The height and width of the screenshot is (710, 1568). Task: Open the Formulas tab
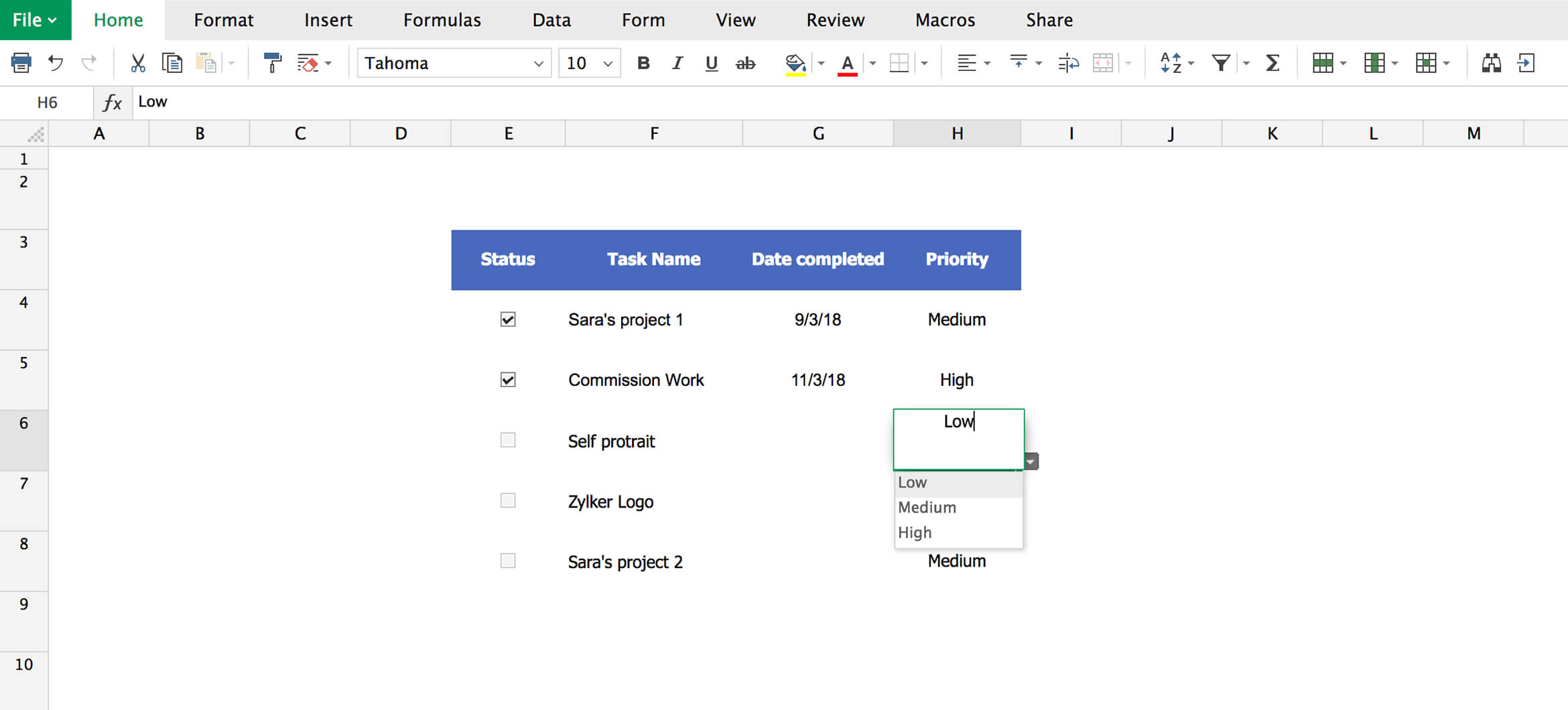(x=442, y=20)
